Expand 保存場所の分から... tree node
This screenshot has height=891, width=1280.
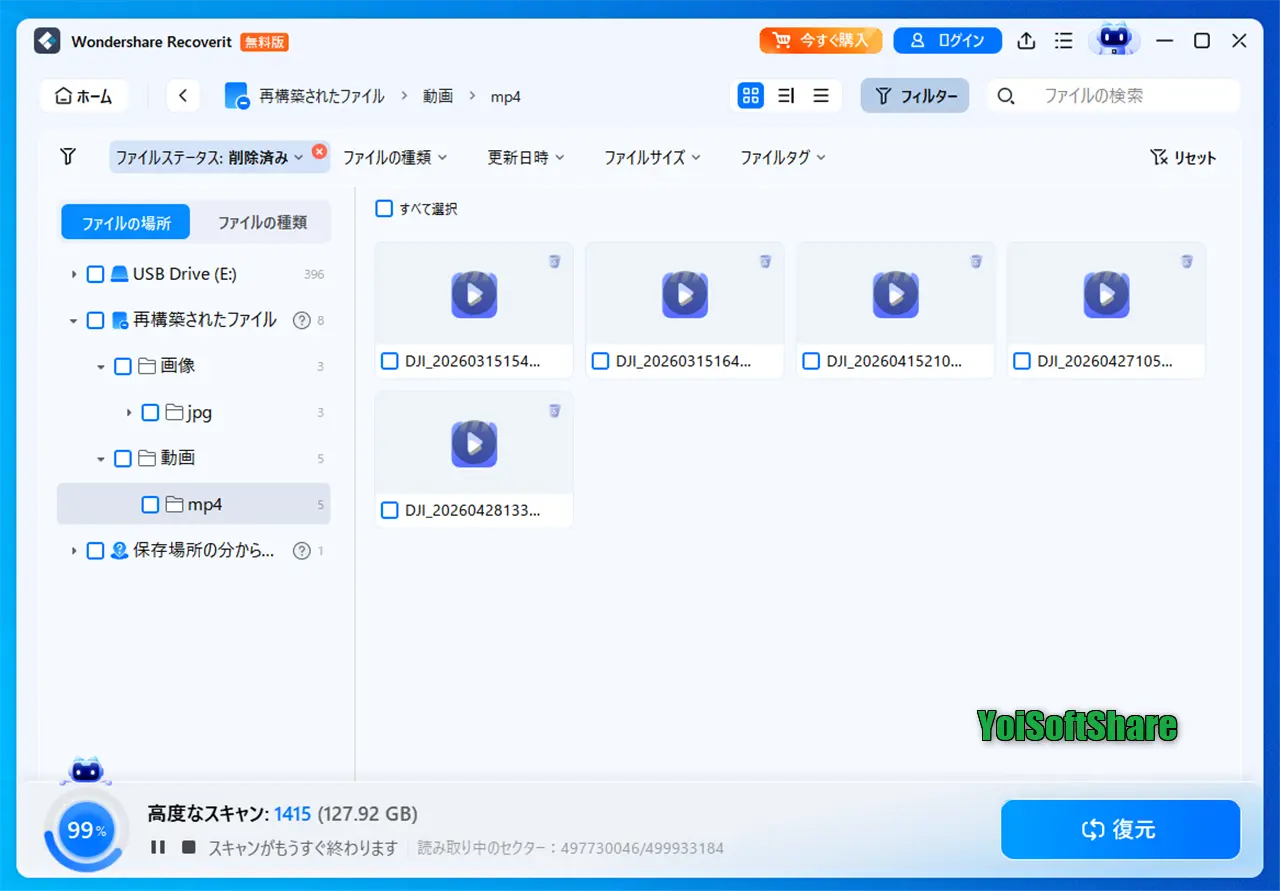[73, 550]
